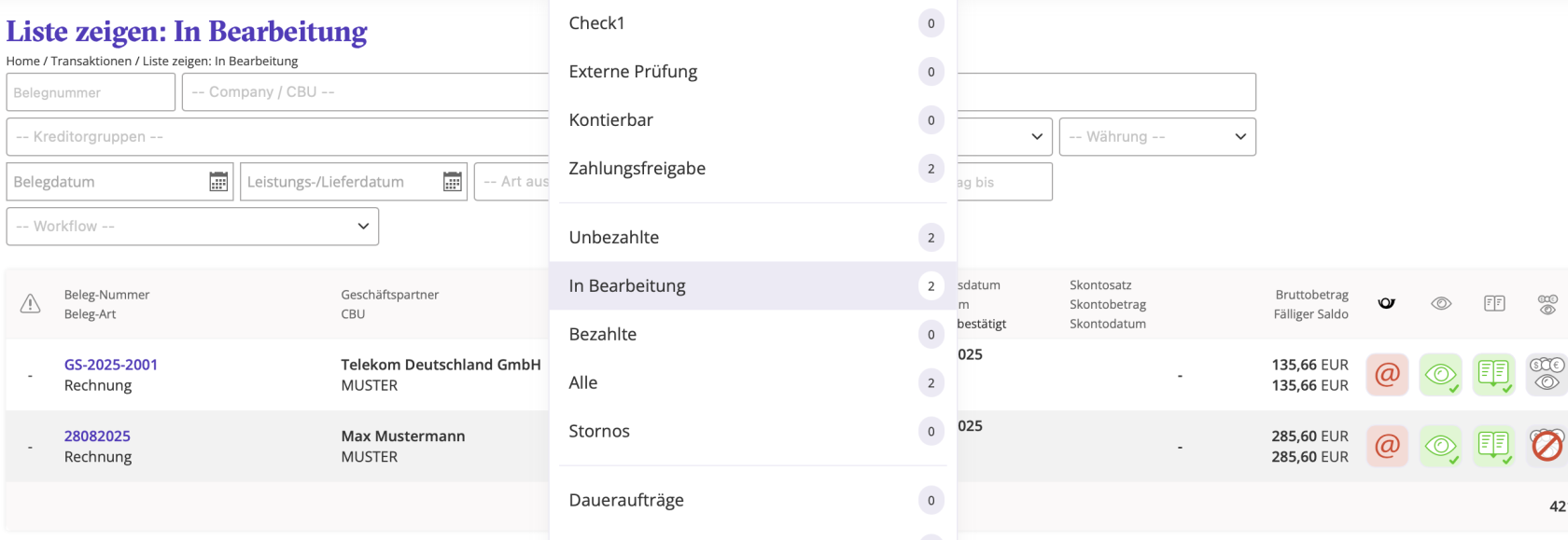
Task: Click the green booking book icon for GS-2025-2001
Action: [x=1493, y=375]
